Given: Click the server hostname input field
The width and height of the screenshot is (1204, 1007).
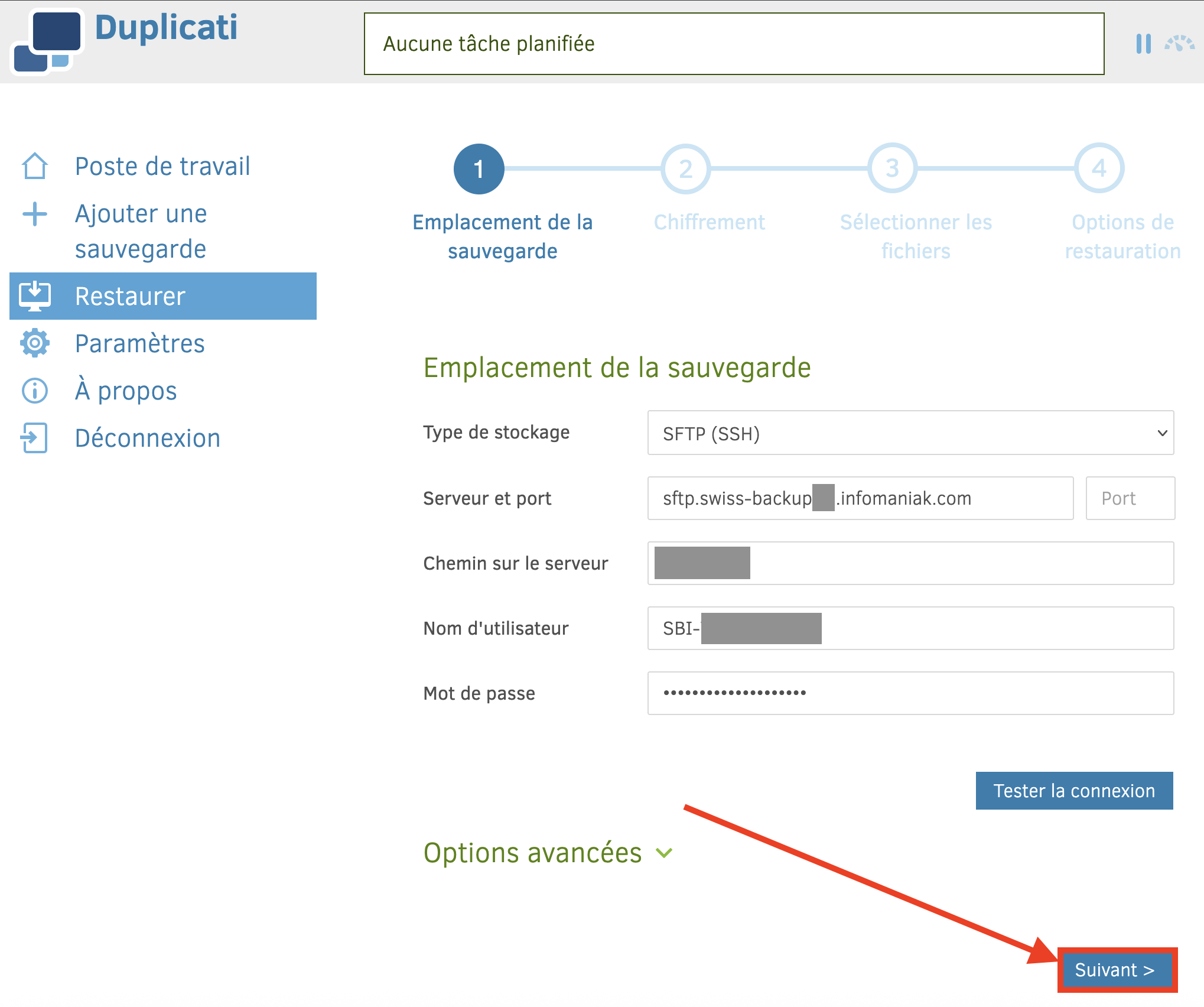Looking at the screenshot, I should tap(860, 498).
